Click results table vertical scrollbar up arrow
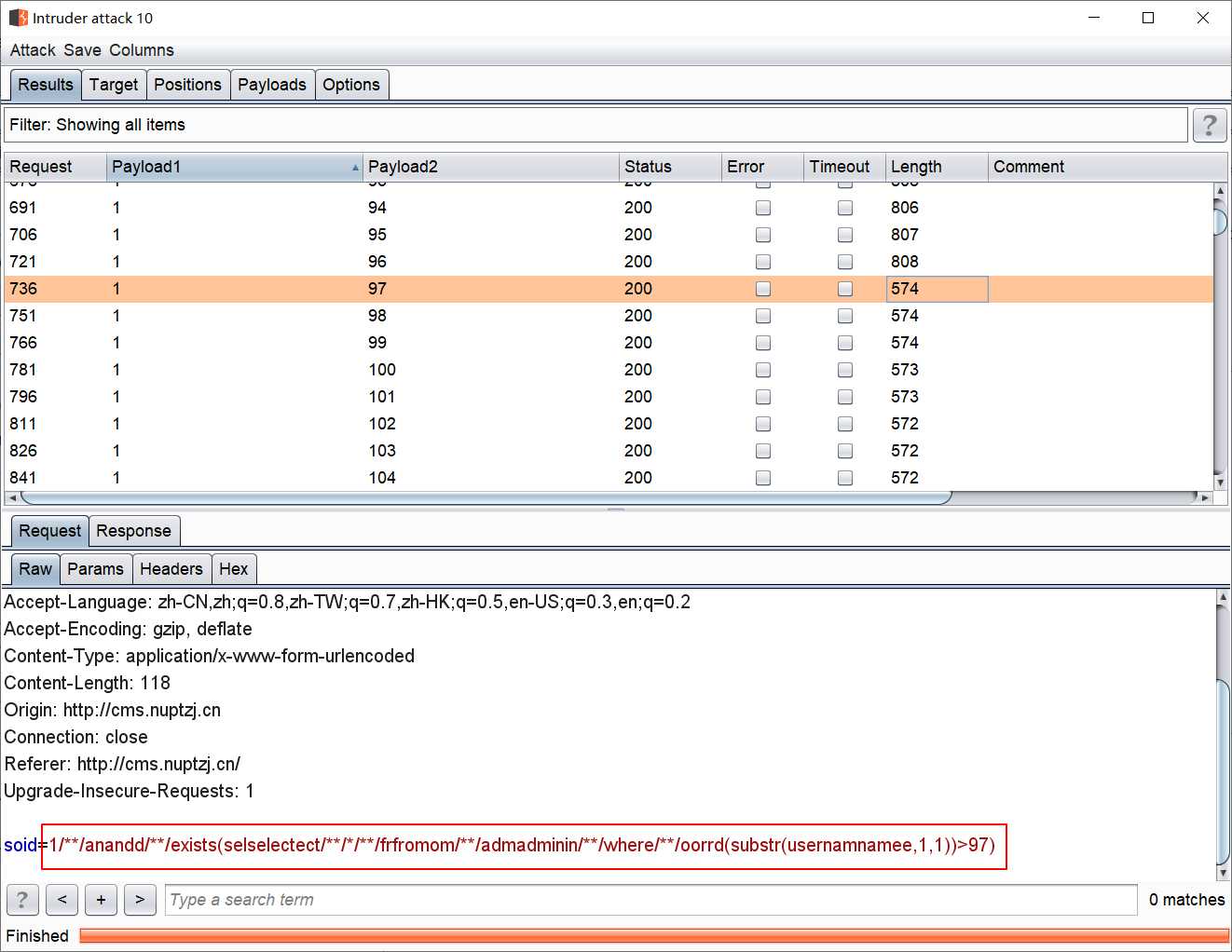This screenshot has width=1232, height=952. pos(1220,191)
